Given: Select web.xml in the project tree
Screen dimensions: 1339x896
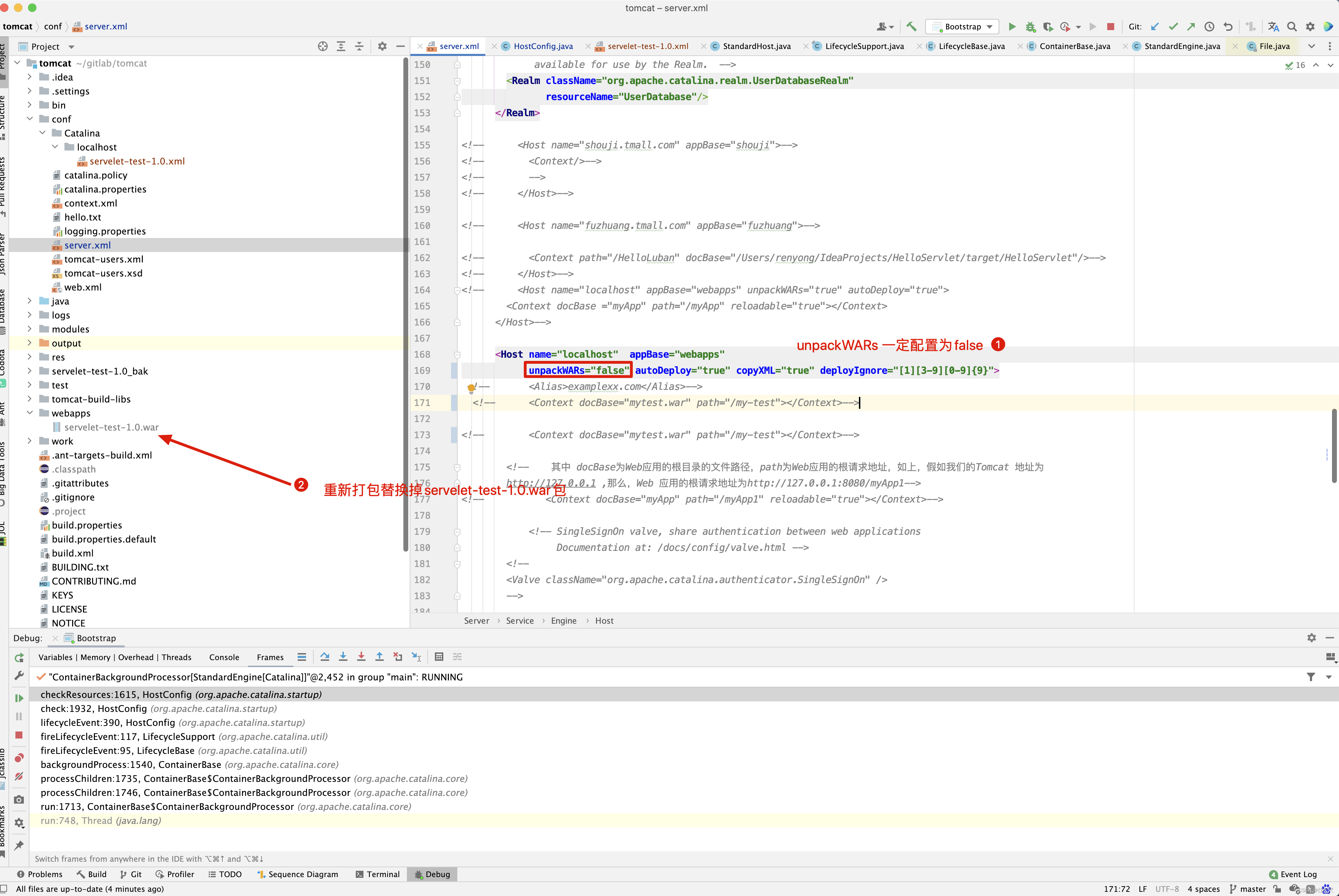Looking at the screenshot, I should coord(82,287).
